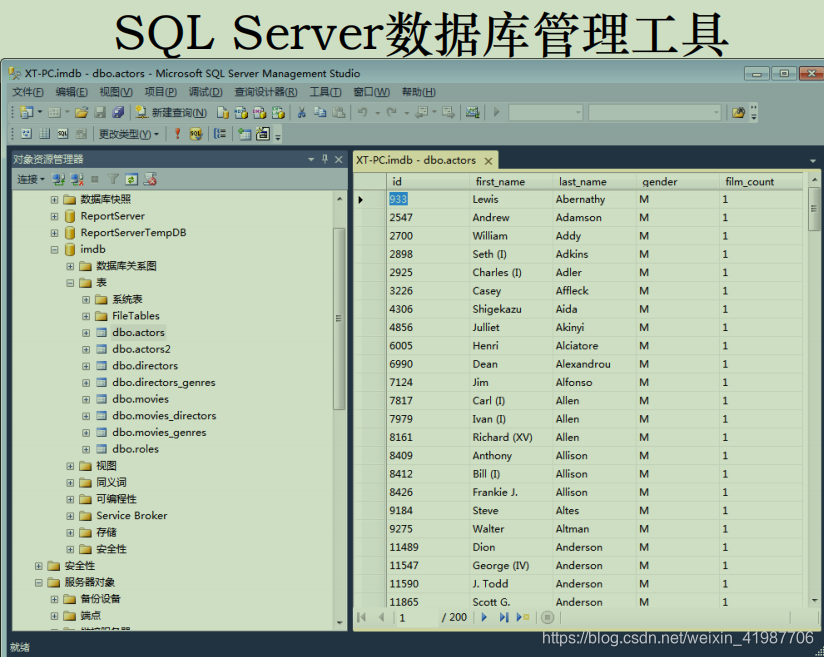
Task: Click the last_name column header
Action: [594, 182]
